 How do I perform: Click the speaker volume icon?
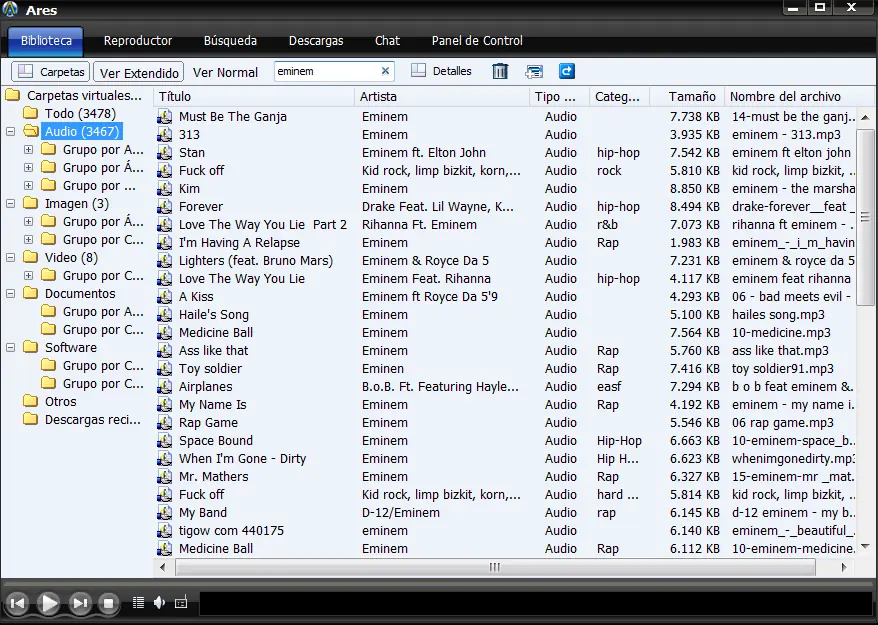pyautogui.click(x=159, y=602)
